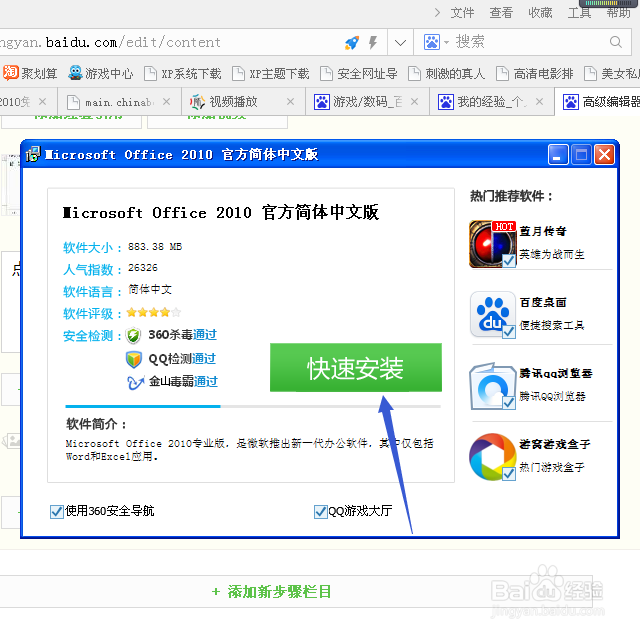Click the 26326 popularity value
The image size is (640, 633).
click(143, 268)
